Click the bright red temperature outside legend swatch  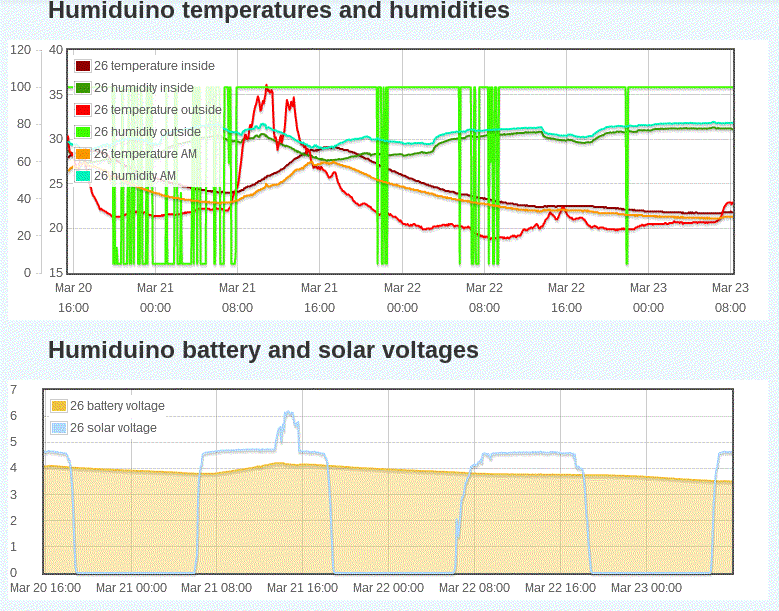pyautogui.click(x=83, y=110)
